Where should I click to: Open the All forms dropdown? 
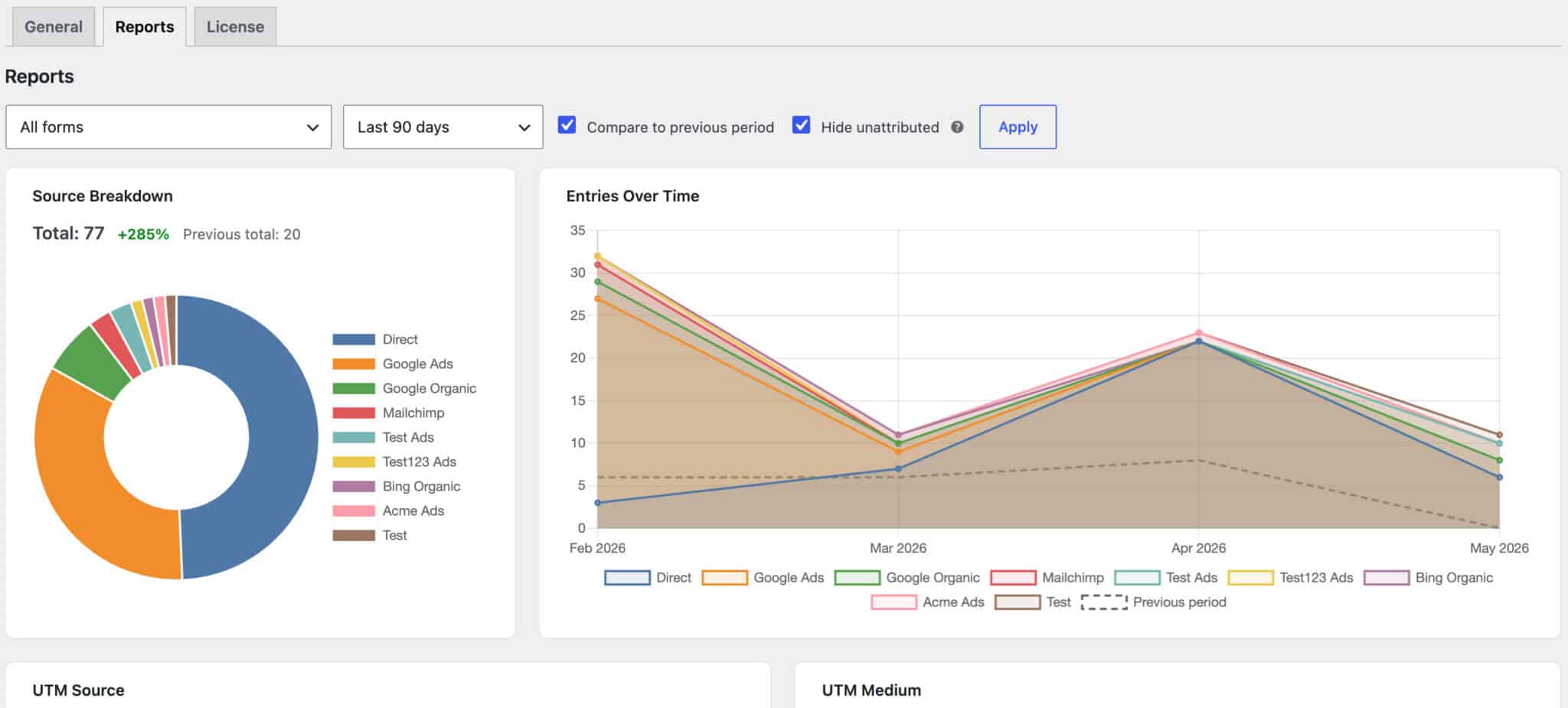click(168, 127)
